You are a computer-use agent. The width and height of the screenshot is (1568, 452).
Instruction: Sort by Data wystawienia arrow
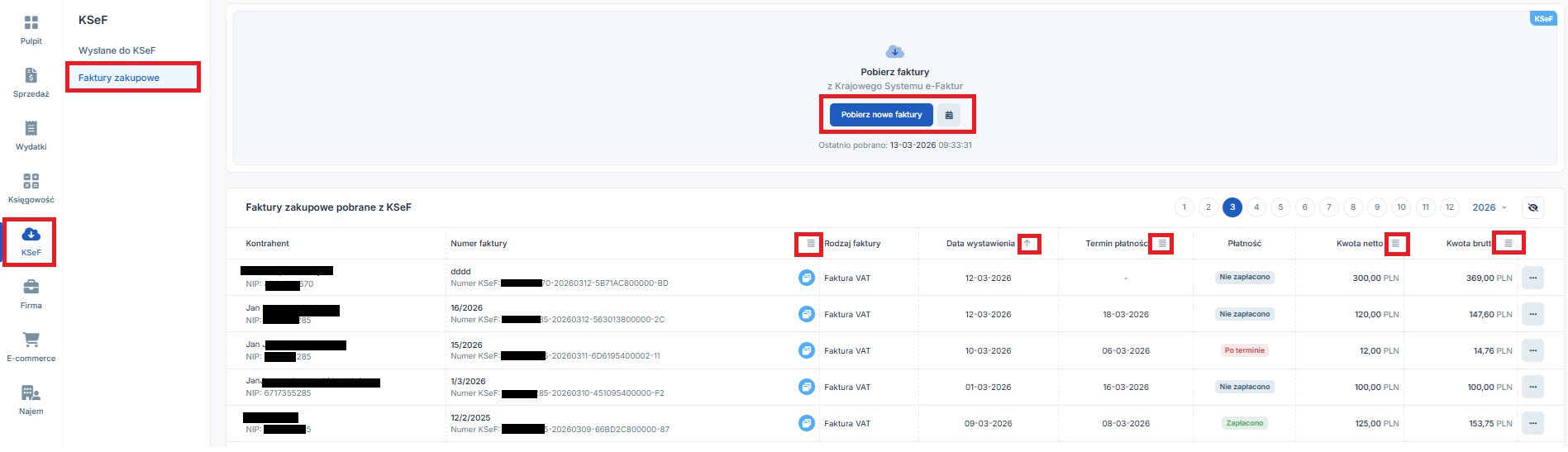(x=1027, y=244)
